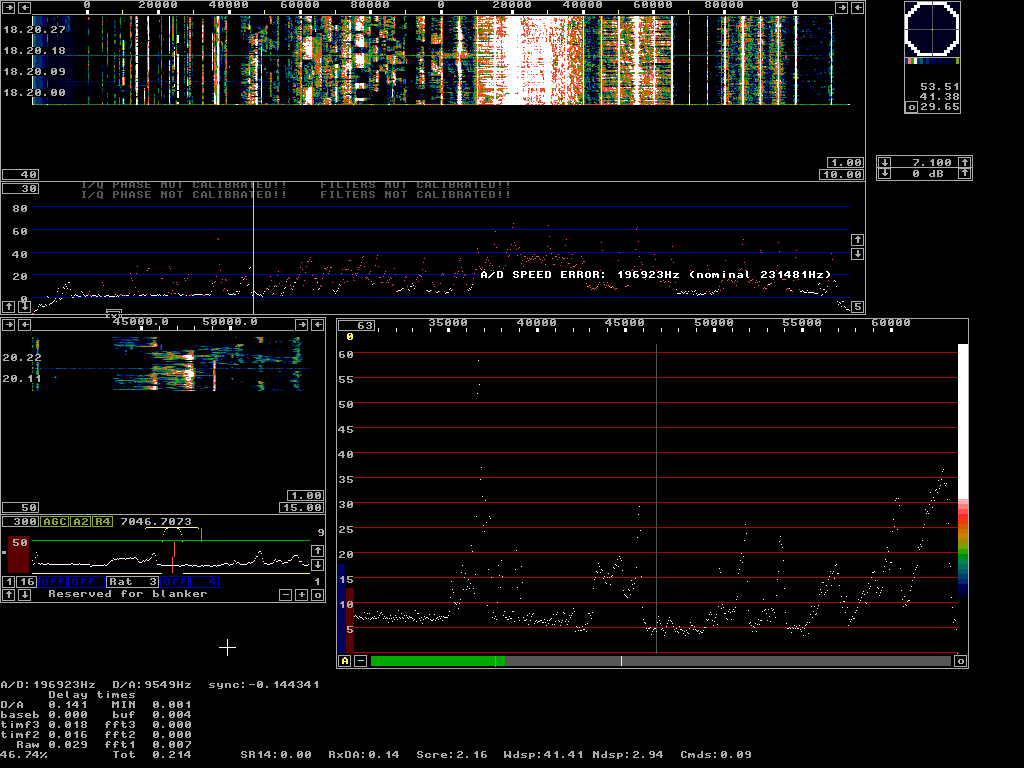The height and width of the screenshot is (768, 1024).
Task: Toggle blue Off button right of Rat 3
Action: tap(175, 582)
